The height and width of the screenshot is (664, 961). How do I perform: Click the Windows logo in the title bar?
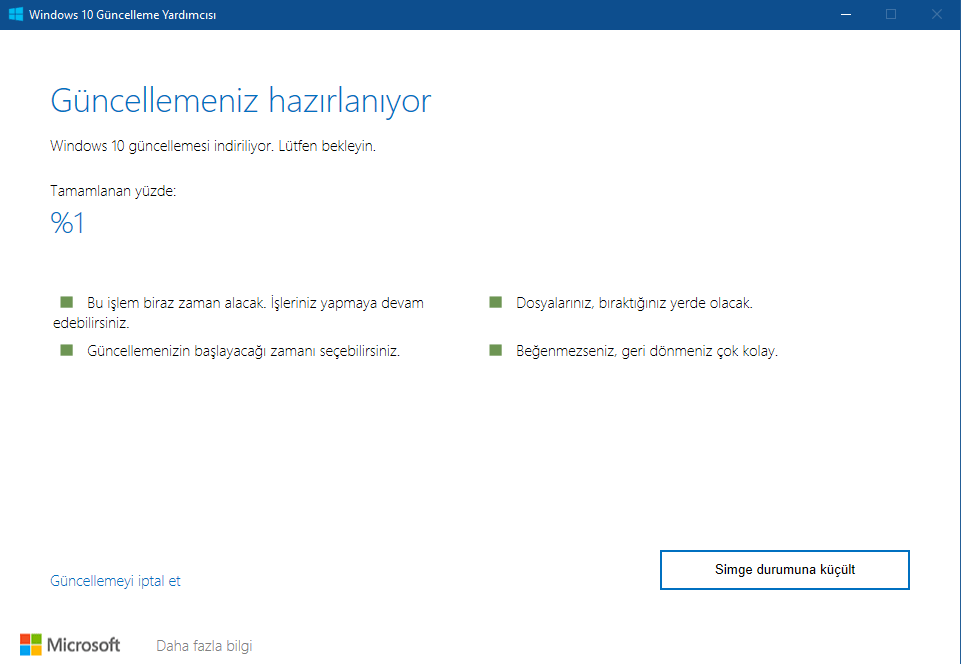click(x=16, y=14)
